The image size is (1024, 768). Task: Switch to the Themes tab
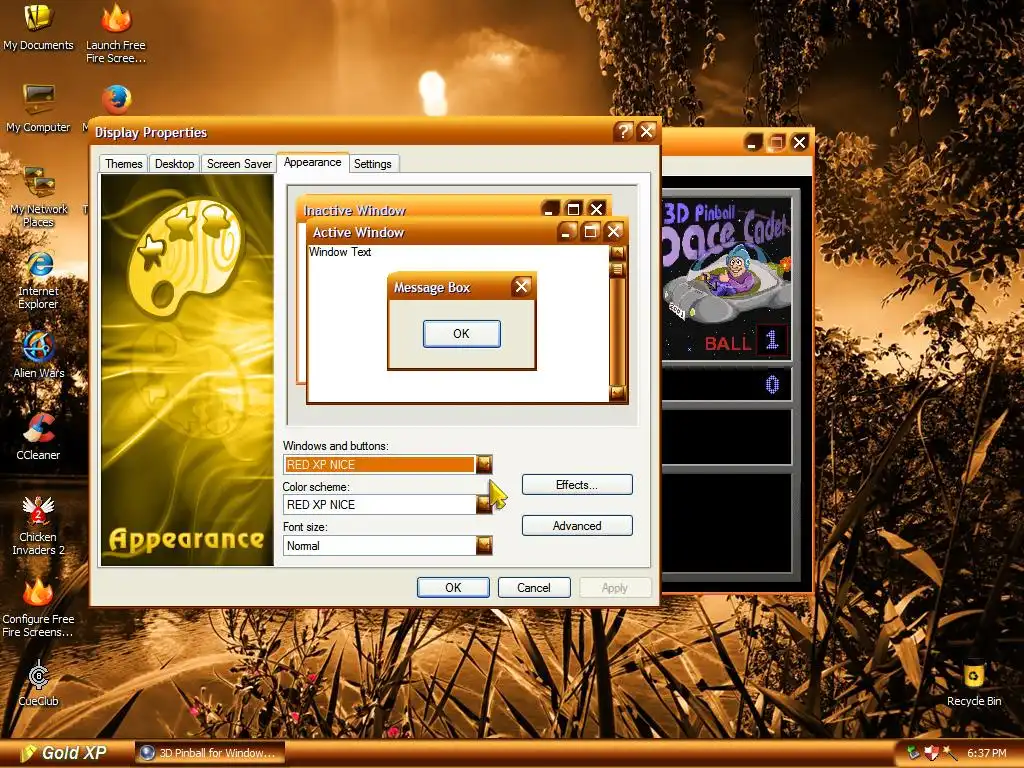coord(123,163)
